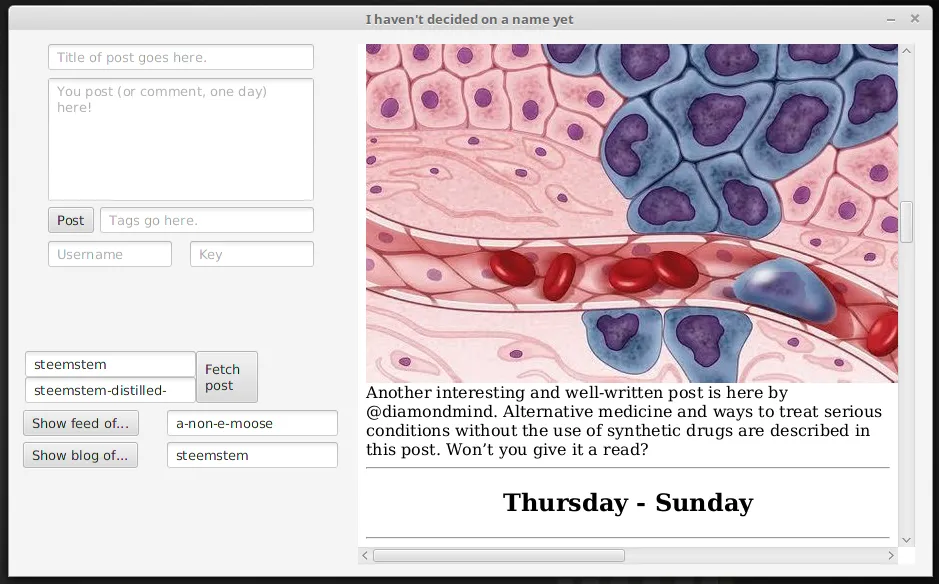The image size is (939, 584).
Task: Click the 'Show blog of...' button
Action: [x=80, y=455]
